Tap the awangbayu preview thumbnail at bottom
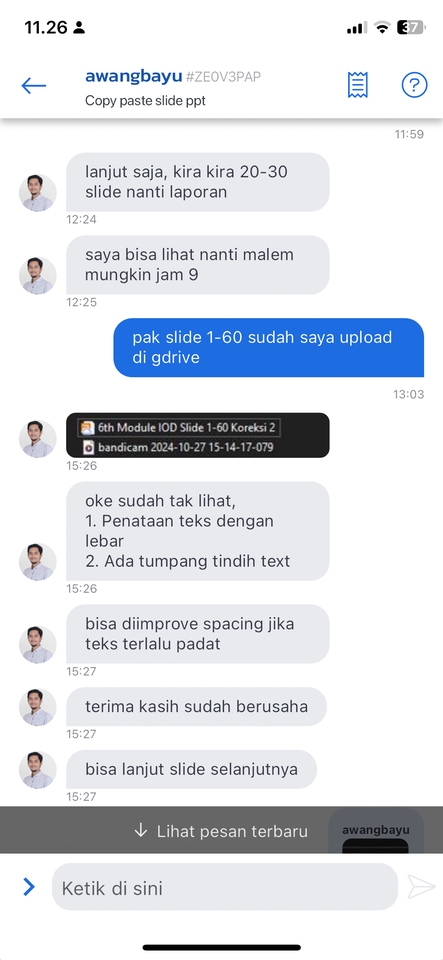 376,831
